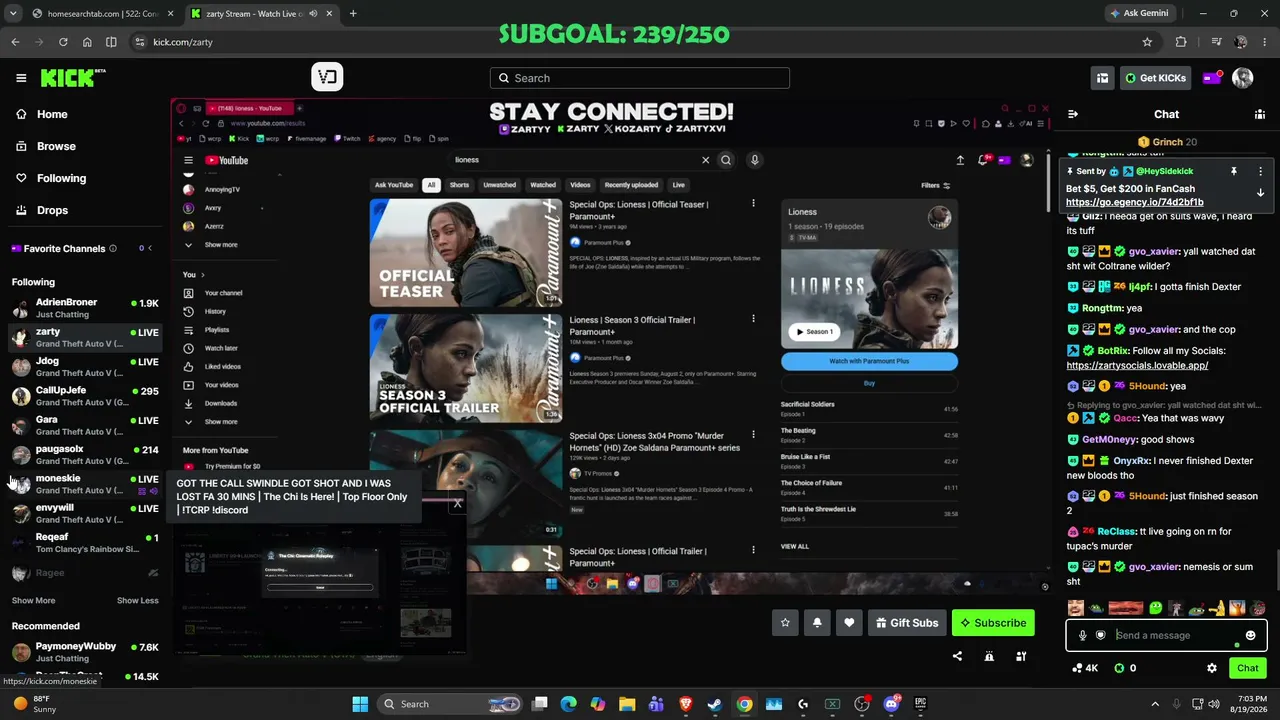Open AdrienBroner's channel from Following list

(x=85, y=308)
